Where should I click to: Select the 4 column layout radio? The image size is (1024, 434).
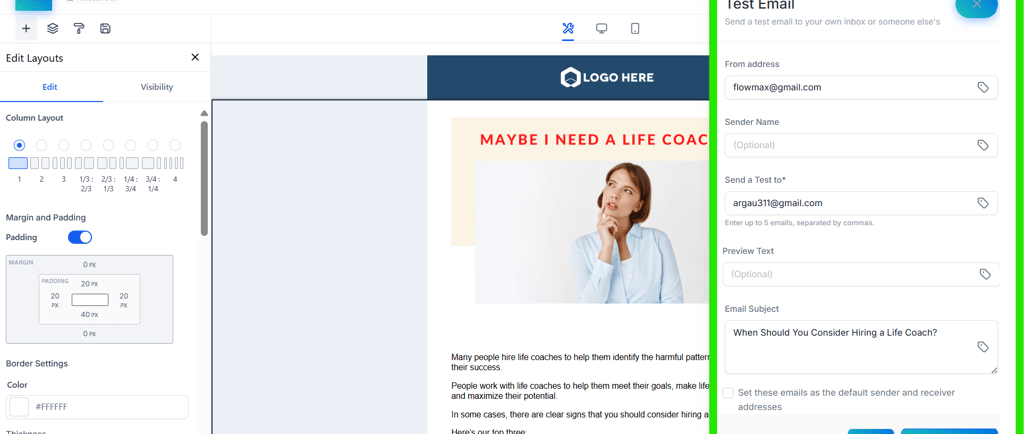[x=175, y=145]
